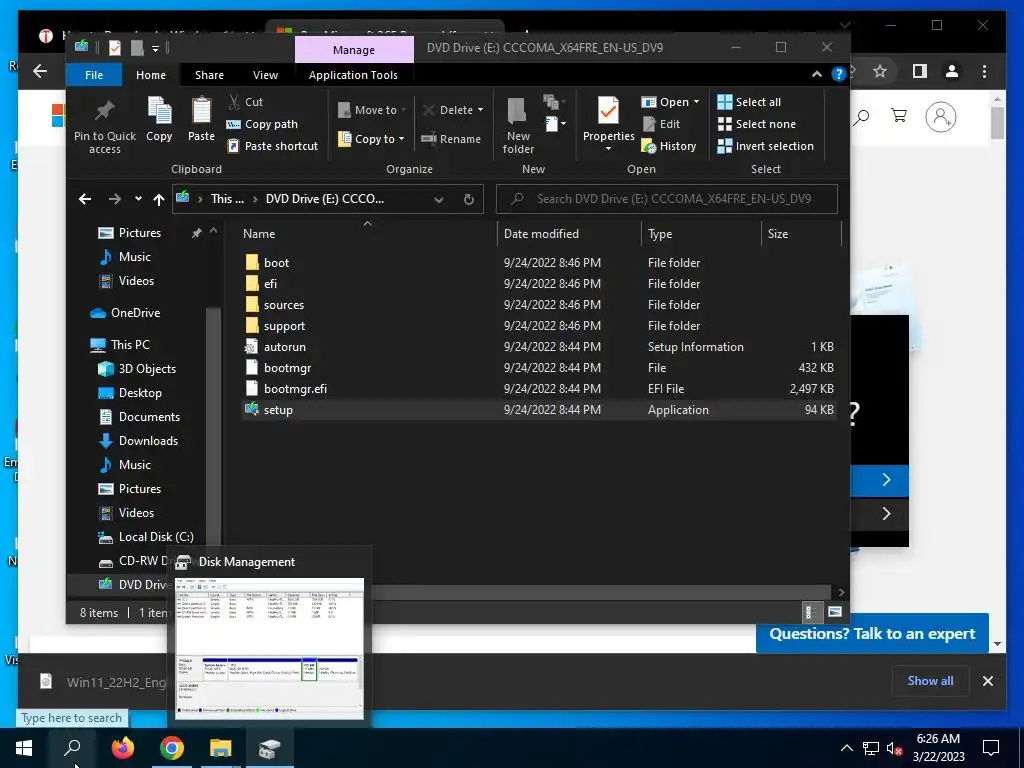The height and width of the screenshot is (768, 1024).
Task: Click the Manage contextual tab
Action: [x=354, y=50]
